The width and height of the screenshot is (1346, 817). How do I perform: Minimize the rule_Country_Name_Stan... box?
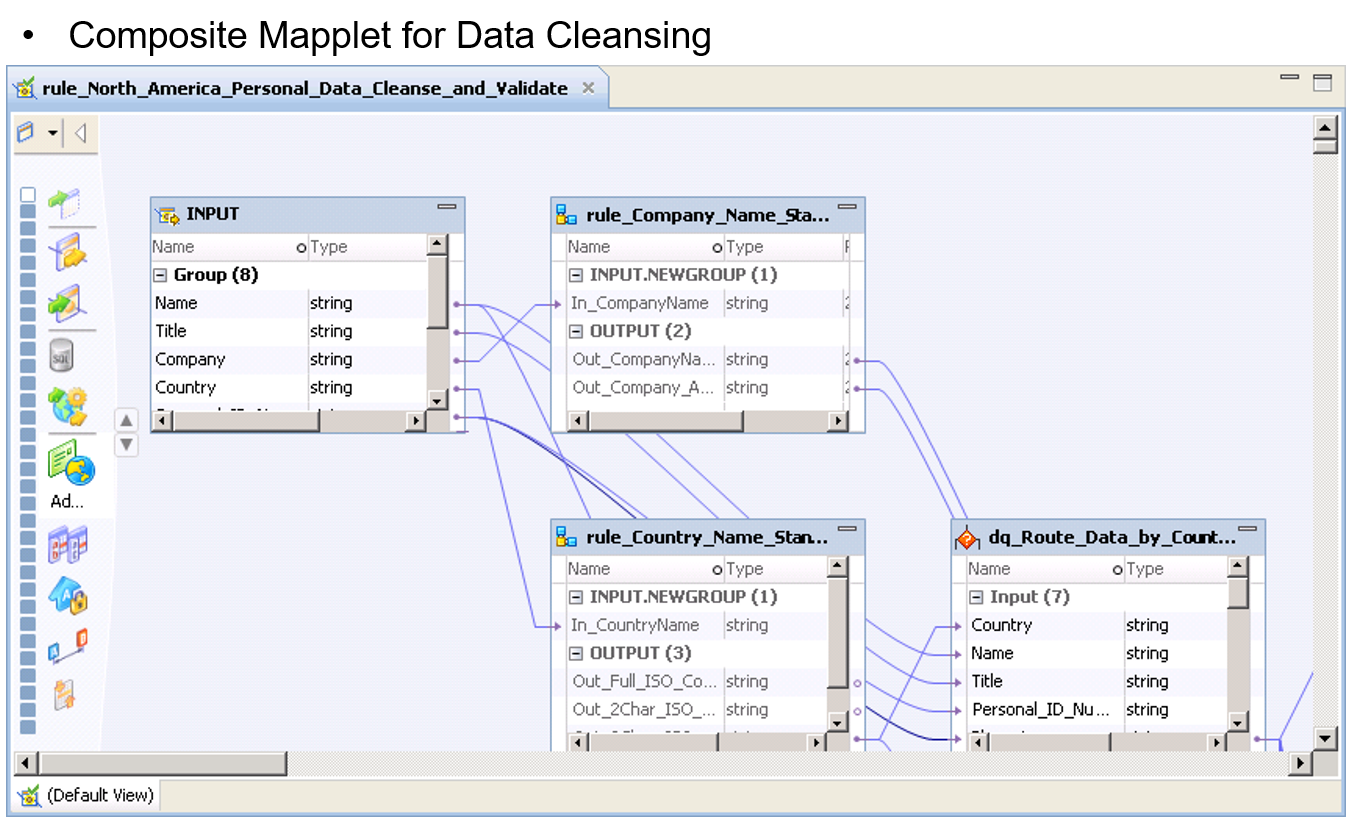click(847, 529)
